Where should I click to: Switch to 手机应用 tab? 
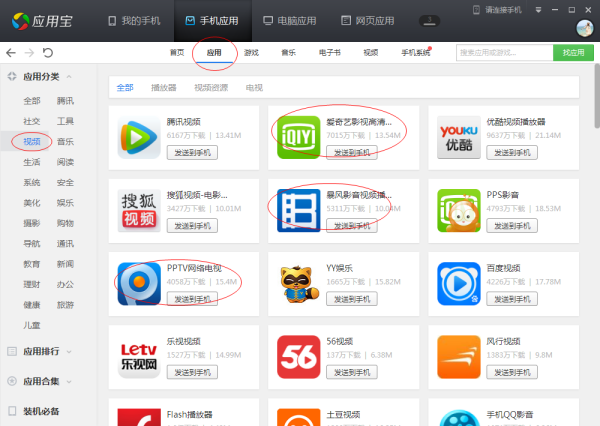coord(212,21)
